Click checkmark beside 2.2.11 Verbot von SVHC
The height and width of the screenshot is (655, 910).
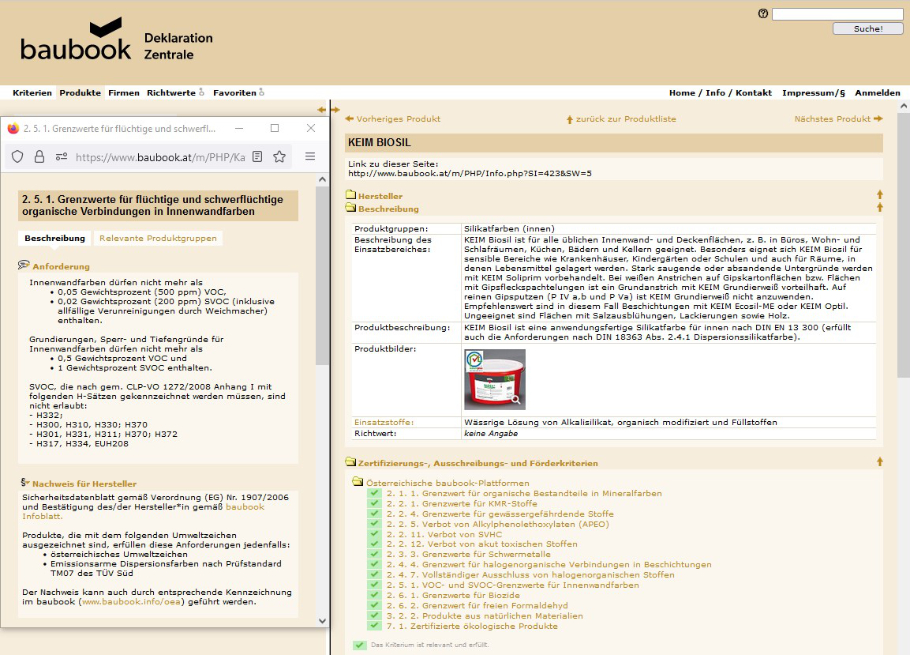click(x=374, y=534)
